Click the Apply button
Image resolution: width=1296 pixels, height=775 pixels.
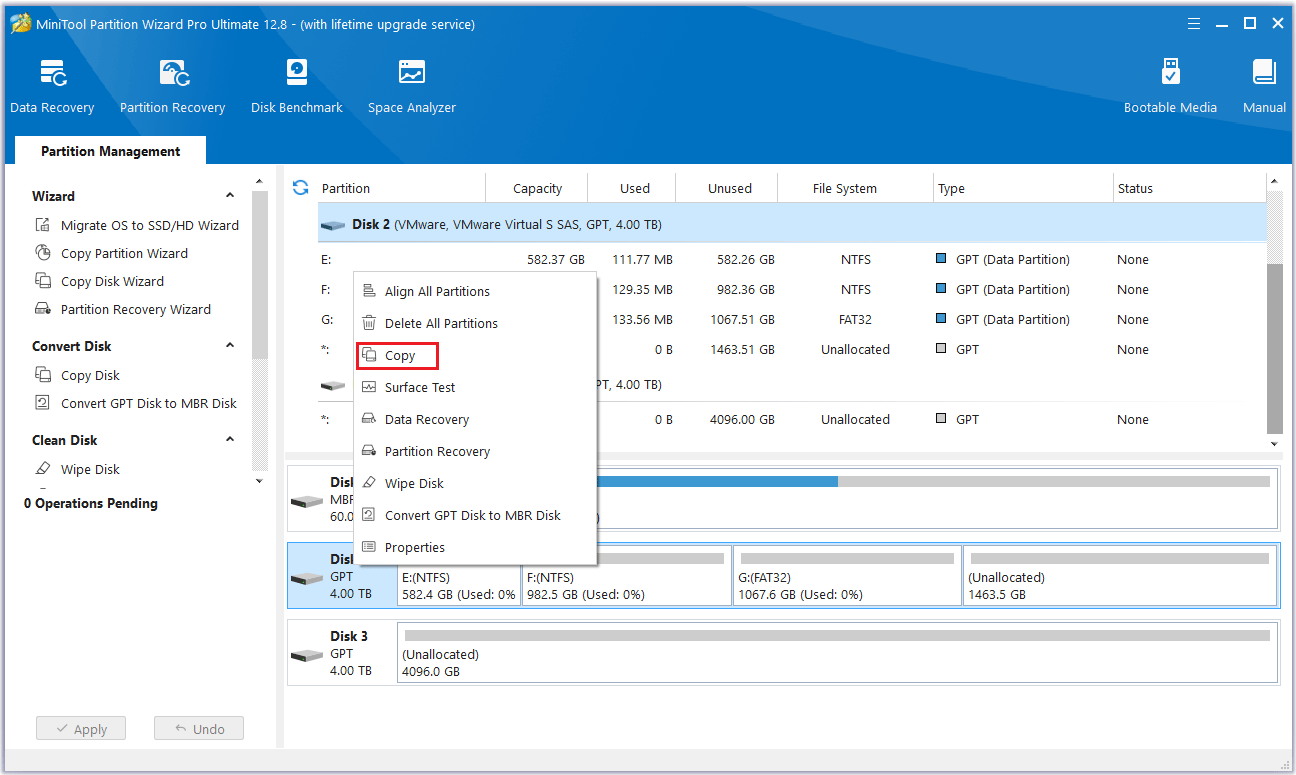pyautogui.click(x=80, y=729)
